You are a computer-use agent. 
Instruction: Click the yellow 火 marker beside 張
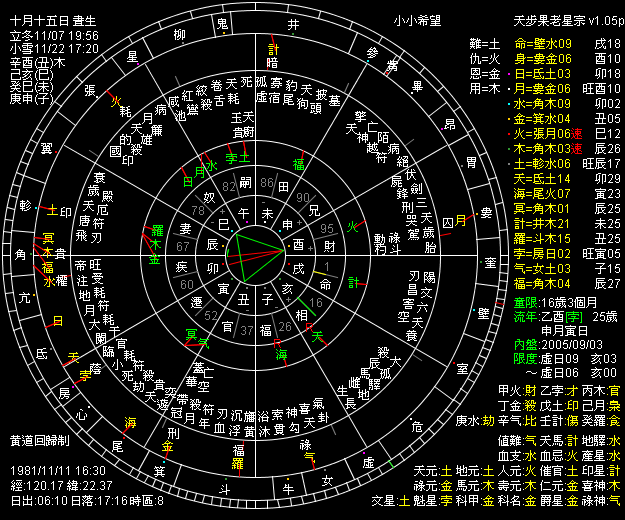(x=115, y=100)
